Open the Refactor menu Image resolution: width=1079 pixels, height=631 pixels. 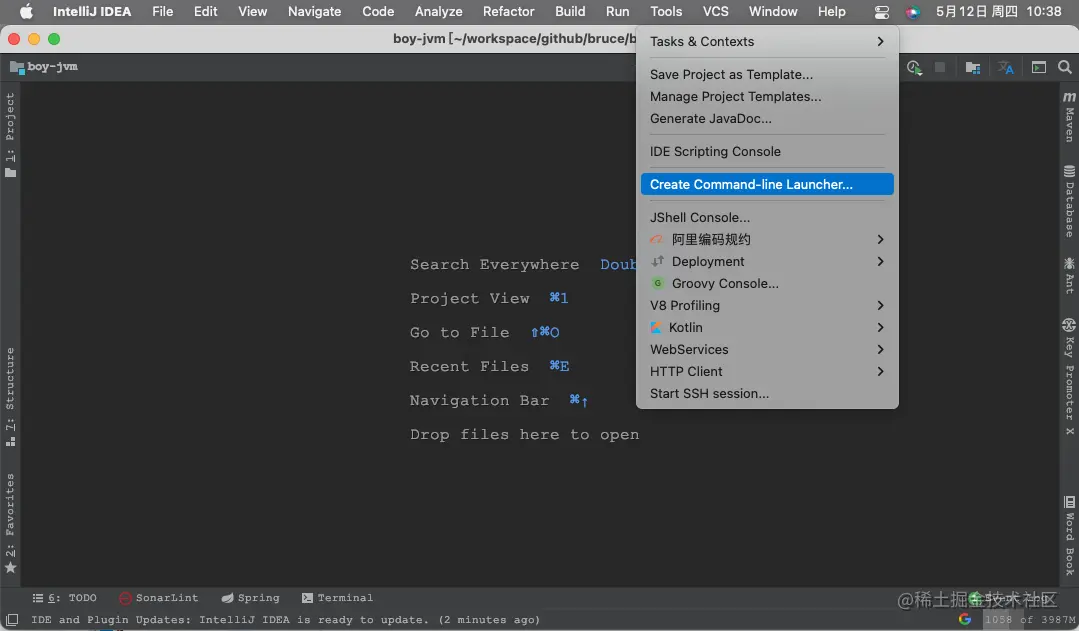[x=509, y=12]
